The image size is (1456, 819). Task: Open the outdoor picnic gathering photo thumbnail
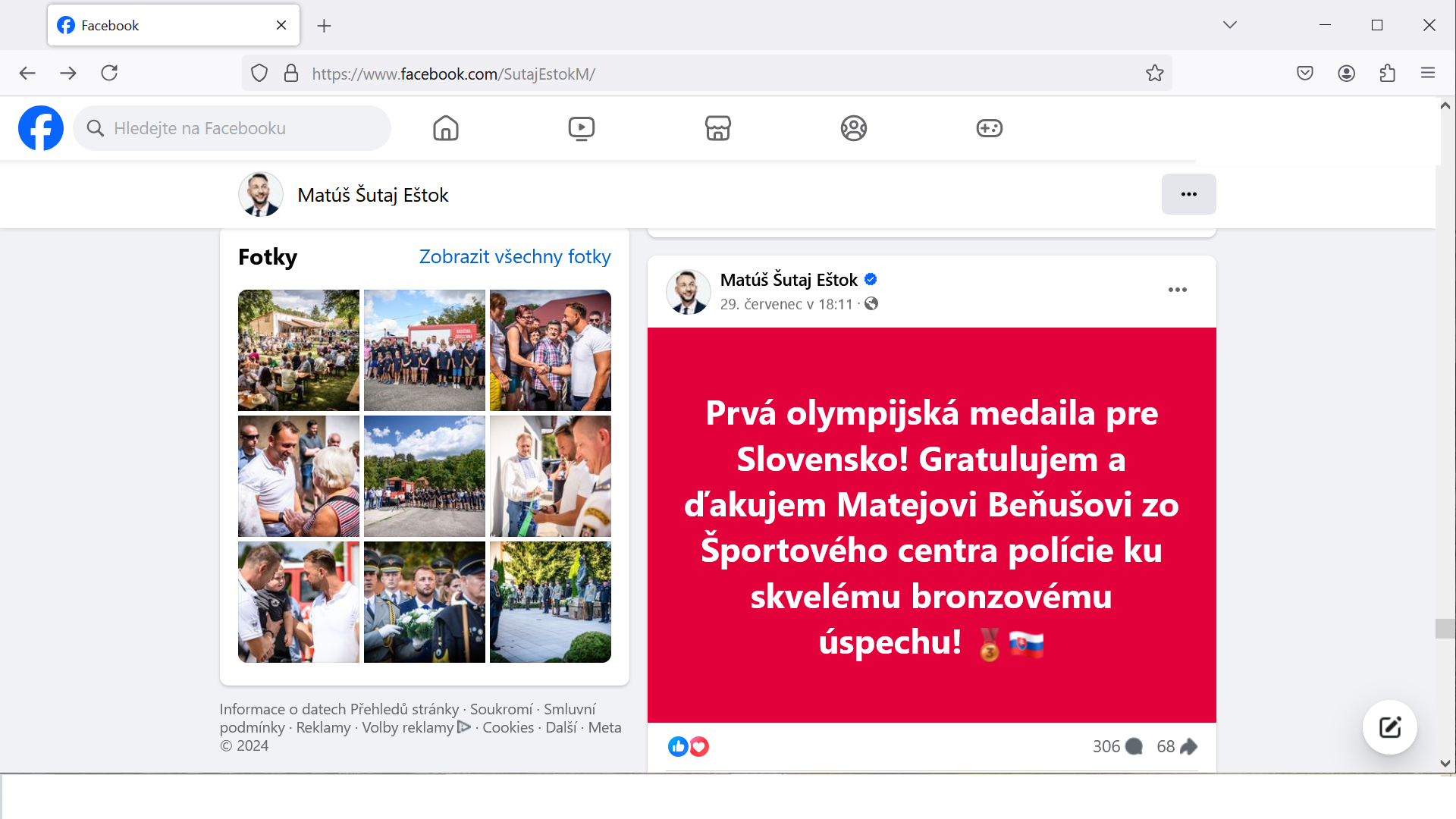pos(299,350)
